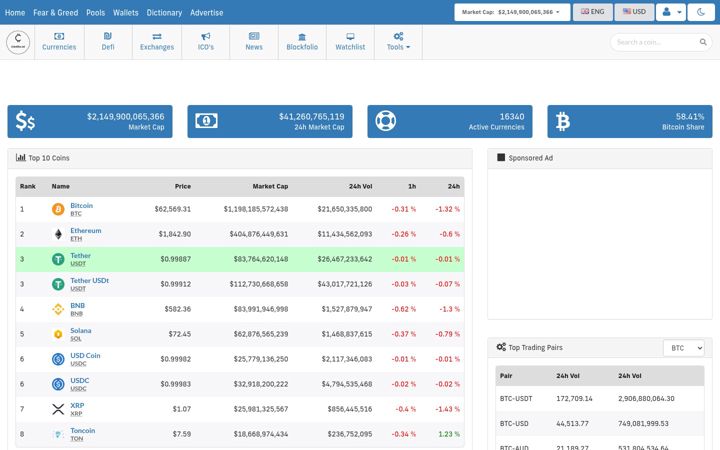Click the 1h column header
The width and height of the screenshot is (720, 450).
412,186
